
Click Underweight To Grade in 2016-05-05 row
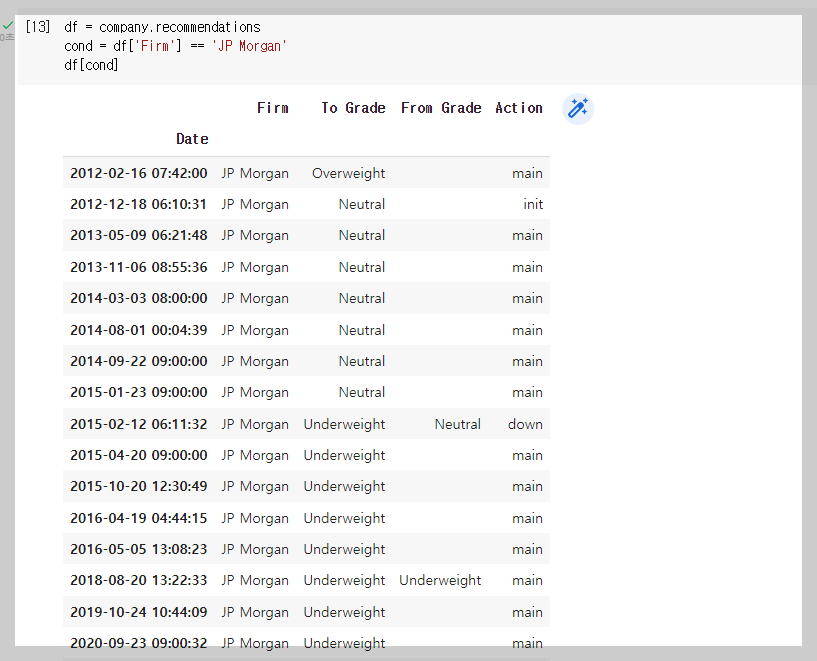344,550
